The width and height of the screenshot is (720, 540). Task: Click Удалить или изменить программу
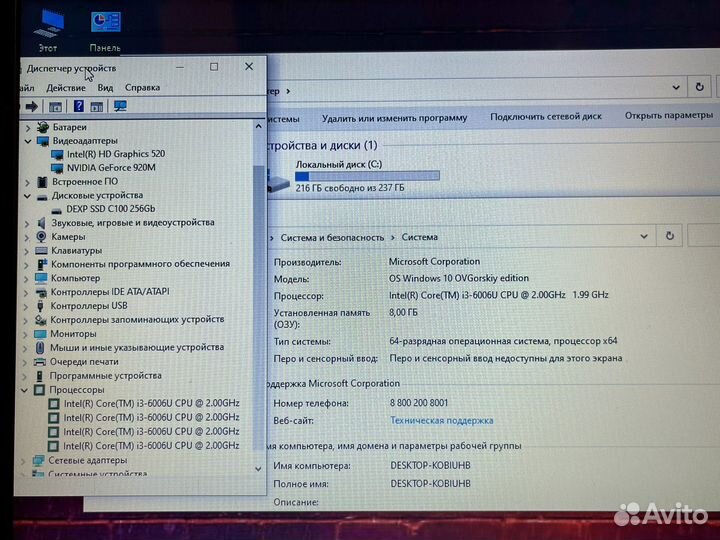[394, 118]
